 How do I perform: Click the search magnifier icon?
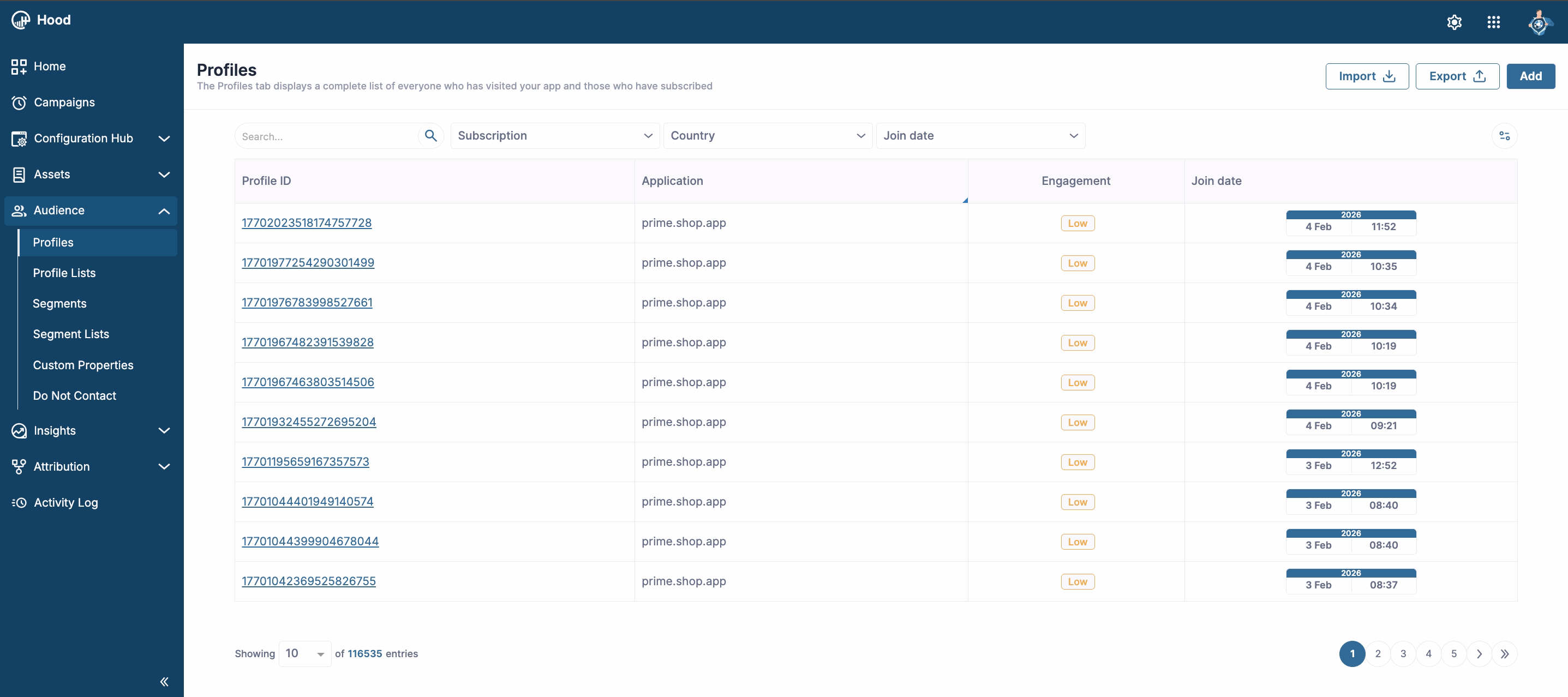[x=430, y=135]
